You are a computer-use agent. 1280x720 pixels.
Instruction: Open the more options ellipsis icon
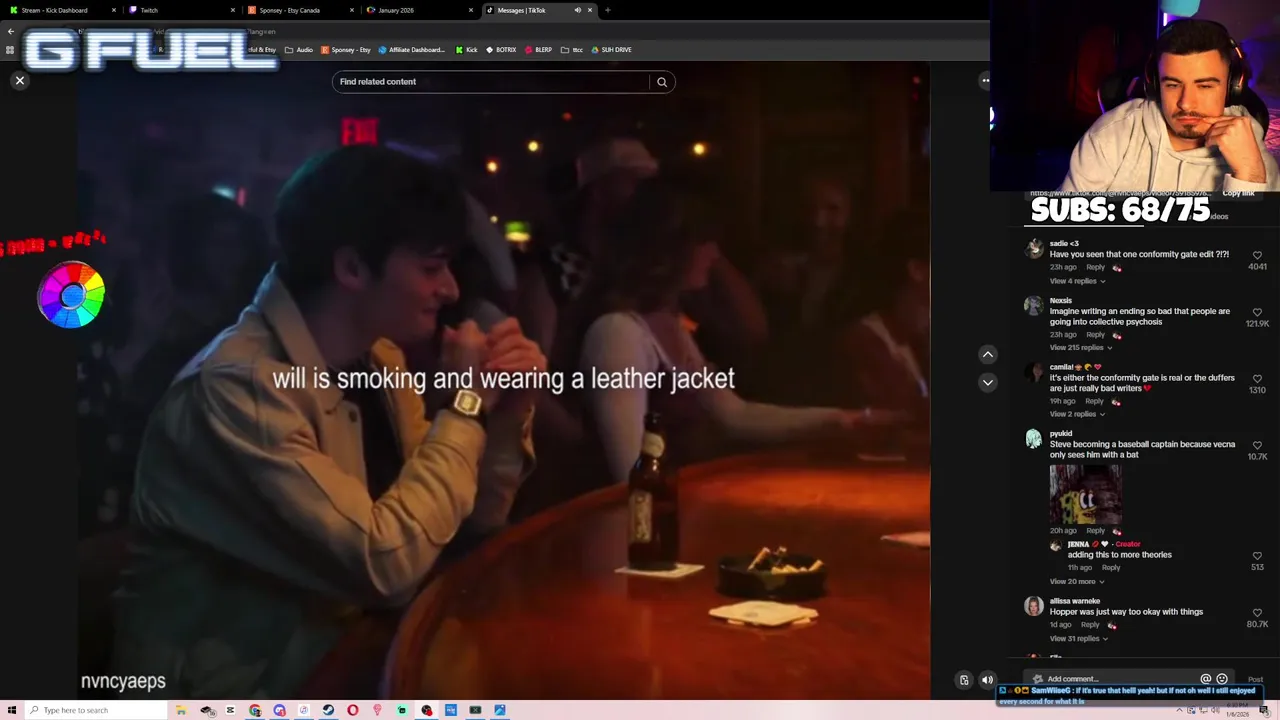pos(985,80)
